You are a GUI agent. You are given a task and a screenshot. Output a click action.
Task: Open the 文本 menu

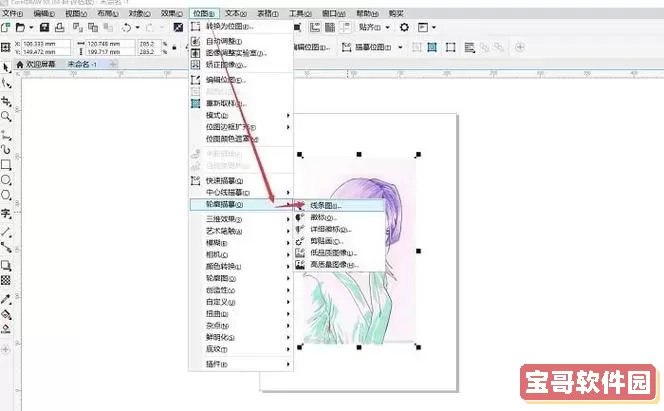point(236,14)
